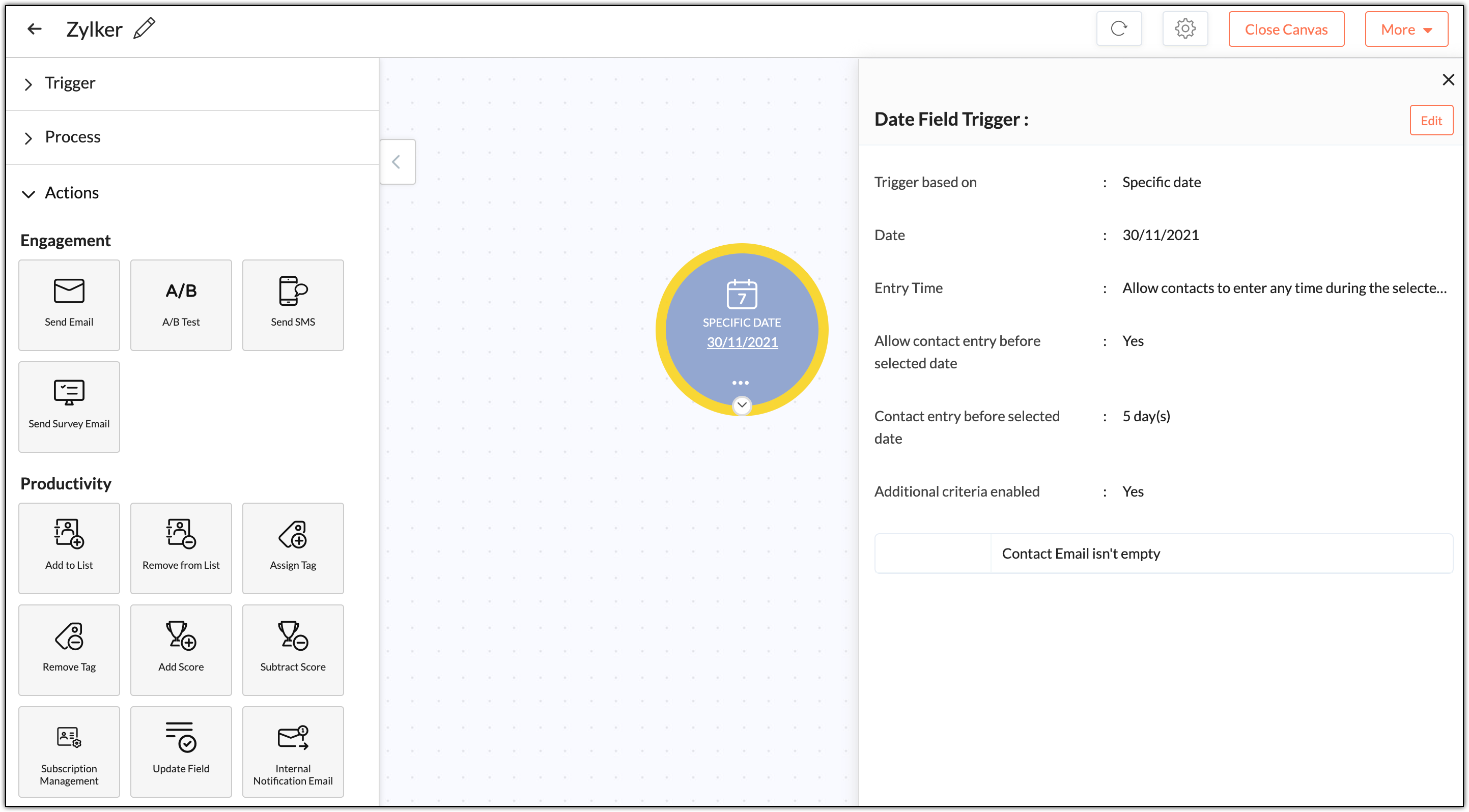Image resolution: width=1469 pixels, height=812 pixels.
Task: Click the pencil icon beside Zylker
Action: coord(144,28)
